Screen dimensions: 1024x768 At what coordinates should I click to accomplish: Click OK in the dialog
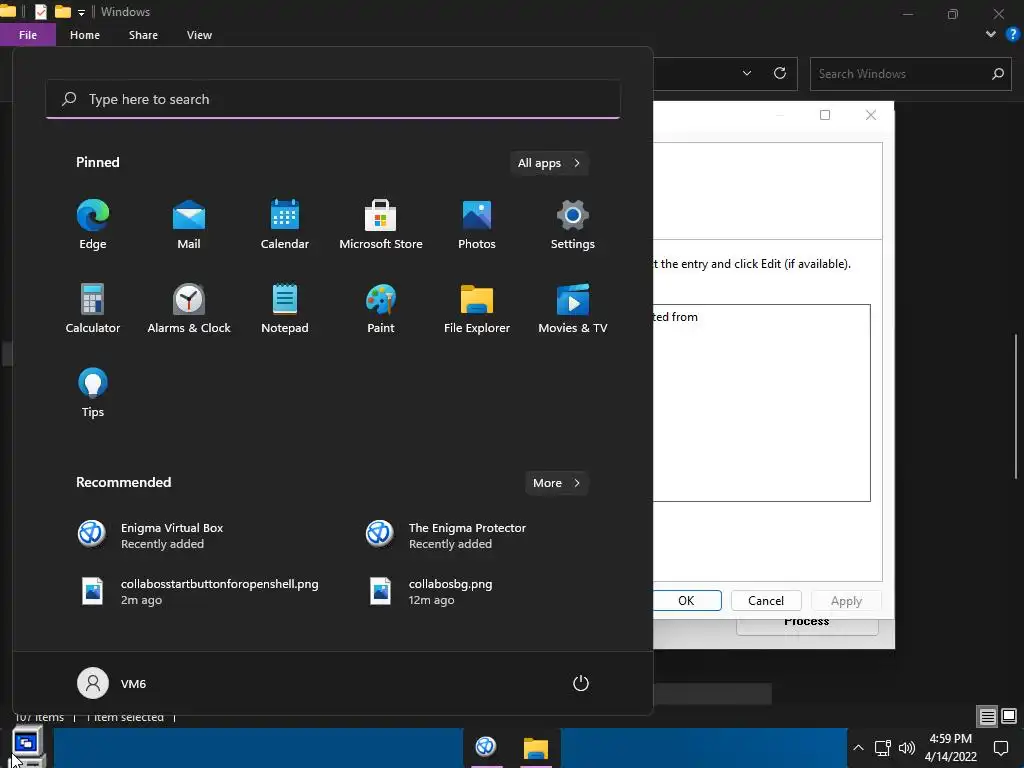pyautogui.click(x=687, y=600)
